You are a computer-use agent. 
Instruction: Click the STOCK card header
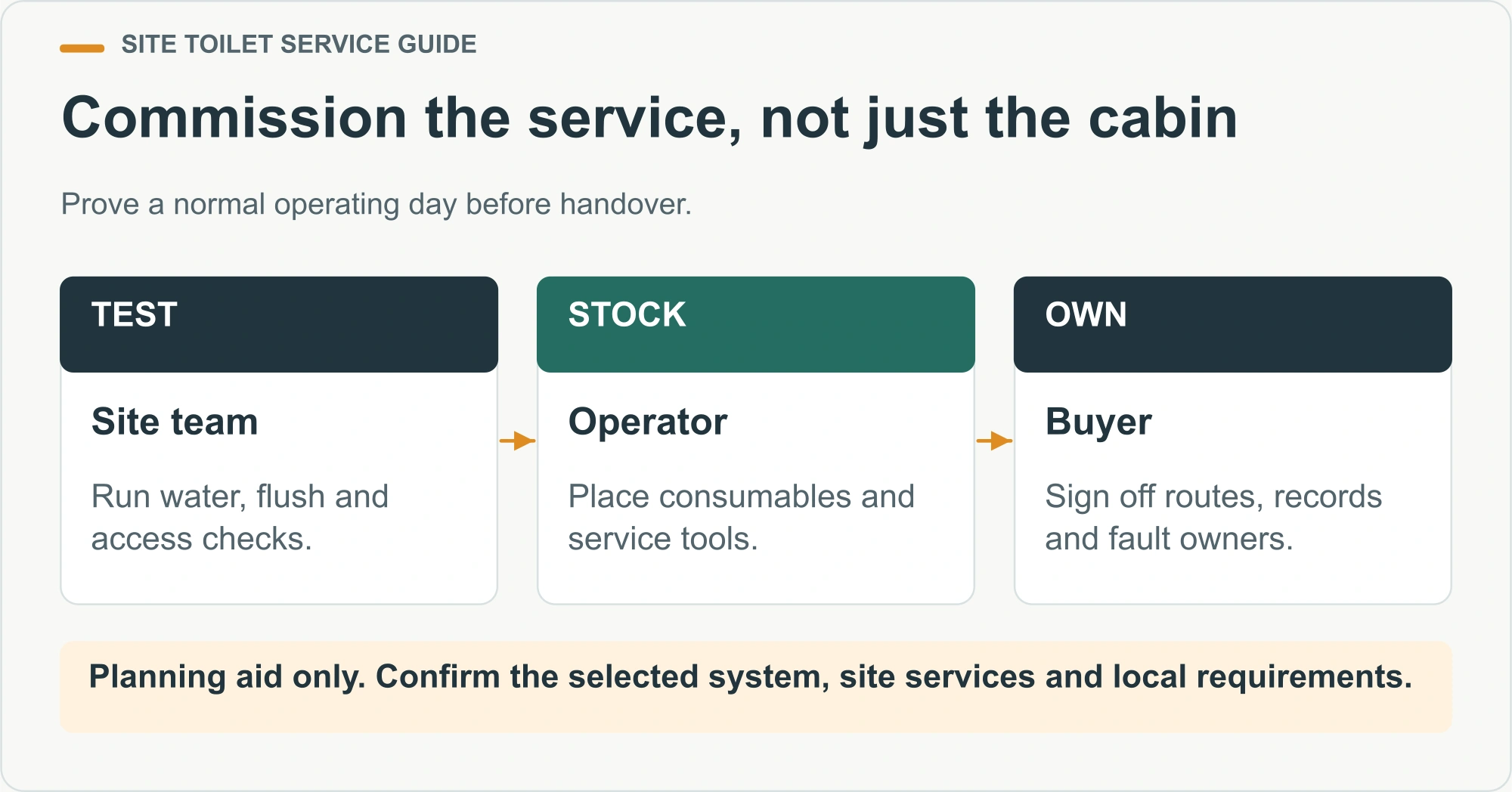[x=756, y=324]
